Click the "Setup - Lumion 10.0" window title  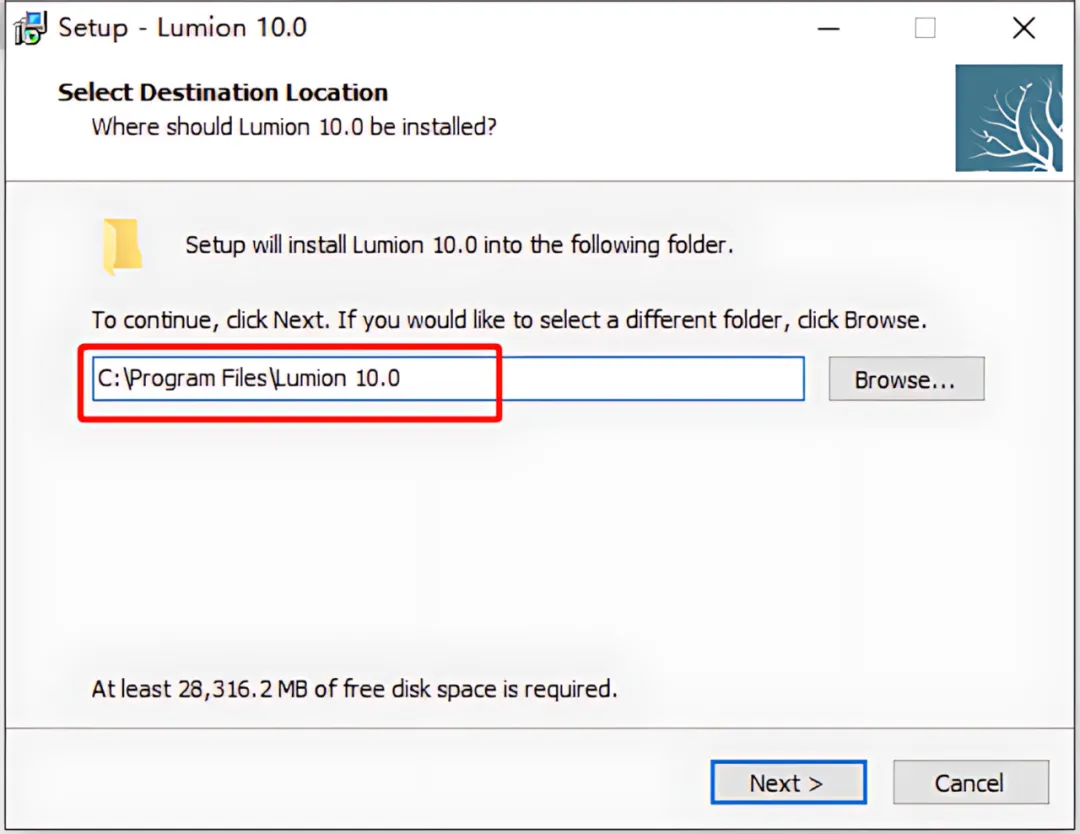point(182,27)
